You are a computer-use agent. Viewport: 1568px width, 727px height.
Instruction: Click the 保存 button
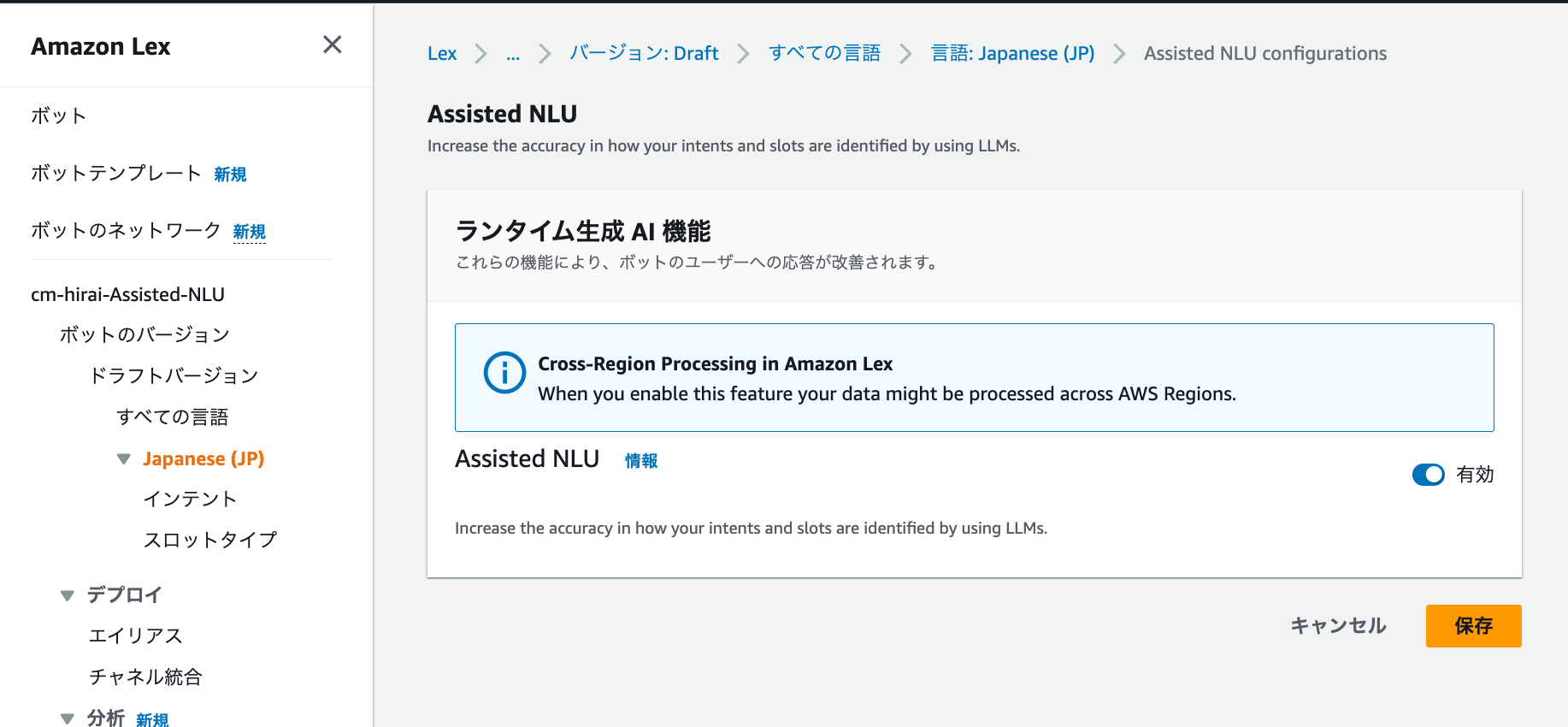tap(1474, 626)
